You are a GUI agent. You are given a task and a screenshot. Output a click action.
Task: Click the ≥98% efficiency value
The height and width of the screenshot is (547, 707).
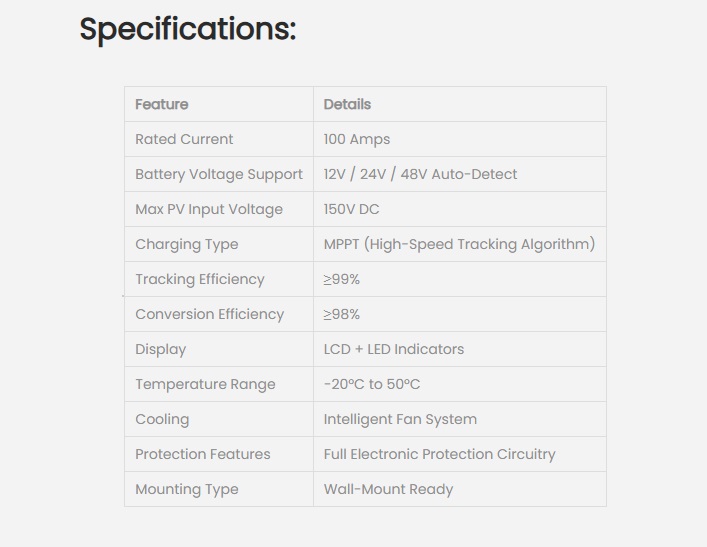(x=342, y=314)
